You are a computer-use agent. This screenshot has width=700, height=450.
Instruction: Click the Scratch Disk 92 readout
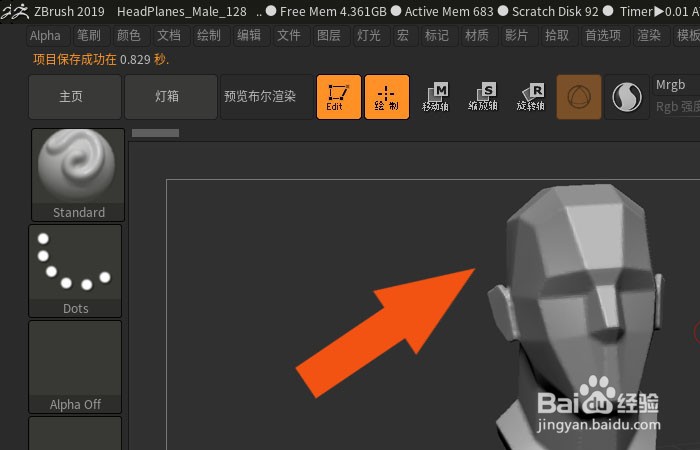pos(555,12)
